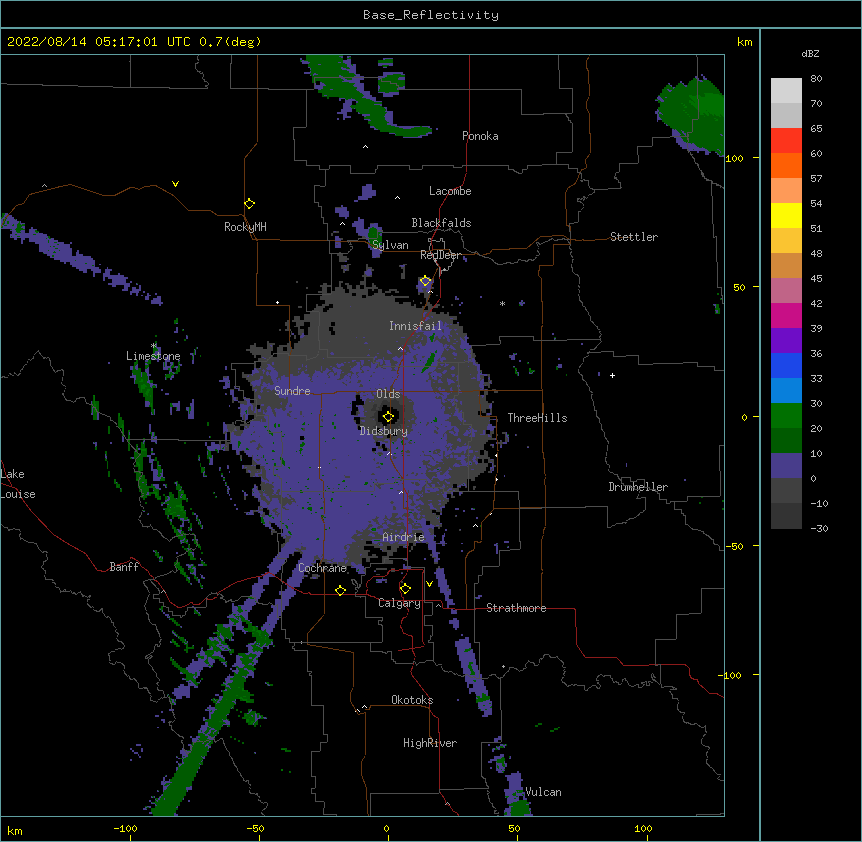Screen dimensions: 862x842
Task: Click the Cochrane city label
Action: point(322,568)
